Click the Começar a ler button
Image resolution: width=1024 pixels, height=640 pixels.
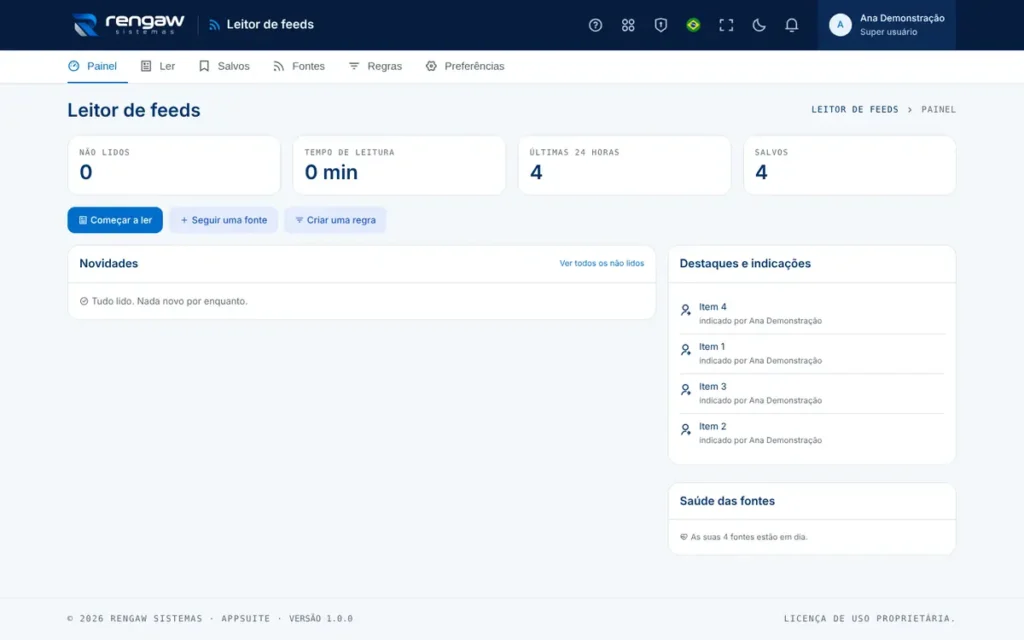[x=115, y=220]
